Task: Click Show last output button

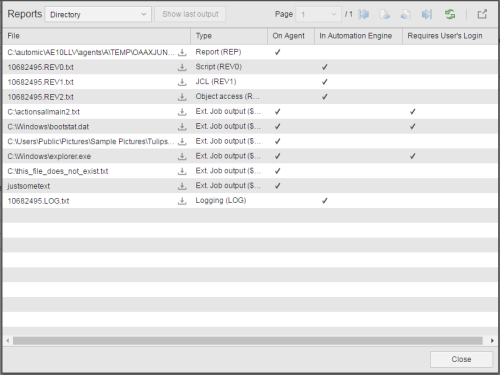Action: pyautogui.click(x=190, y=14)
